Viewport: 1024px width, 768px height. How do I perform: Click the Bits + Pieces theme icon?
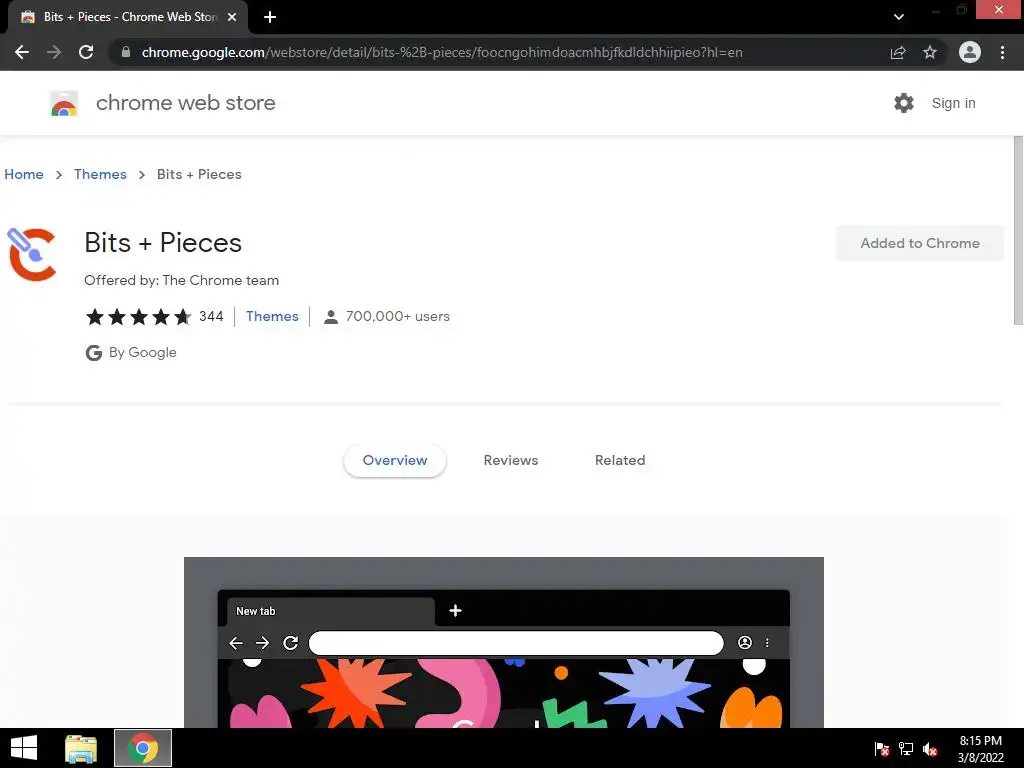(31, 254)
